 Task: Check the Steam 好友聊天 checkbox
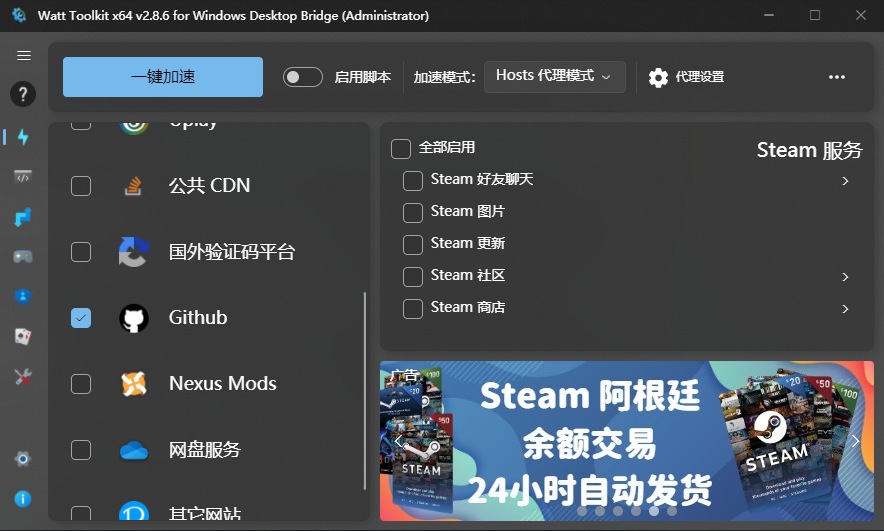(413, 181)
